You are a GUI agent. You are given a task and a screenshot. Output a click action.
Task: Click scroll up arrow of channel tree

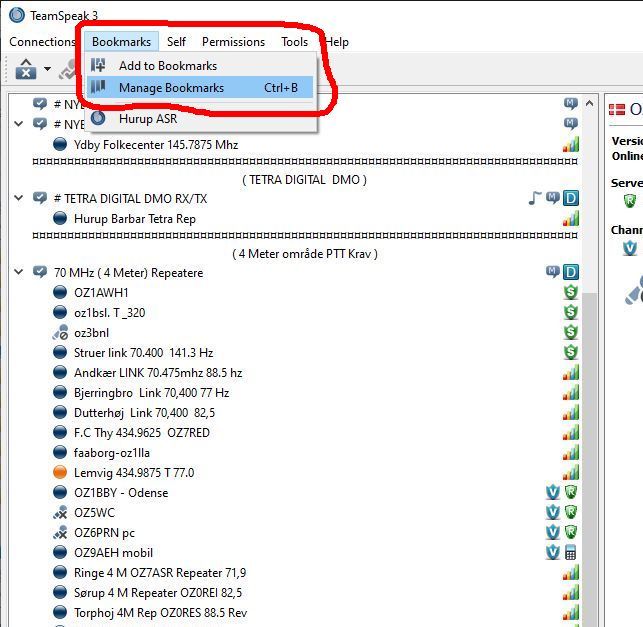(x=590, y=103)
